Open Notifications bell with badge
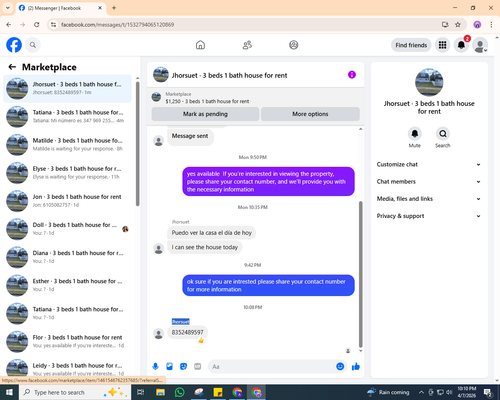This screenshot has width=500, height=400. click(x=461, y=45)
